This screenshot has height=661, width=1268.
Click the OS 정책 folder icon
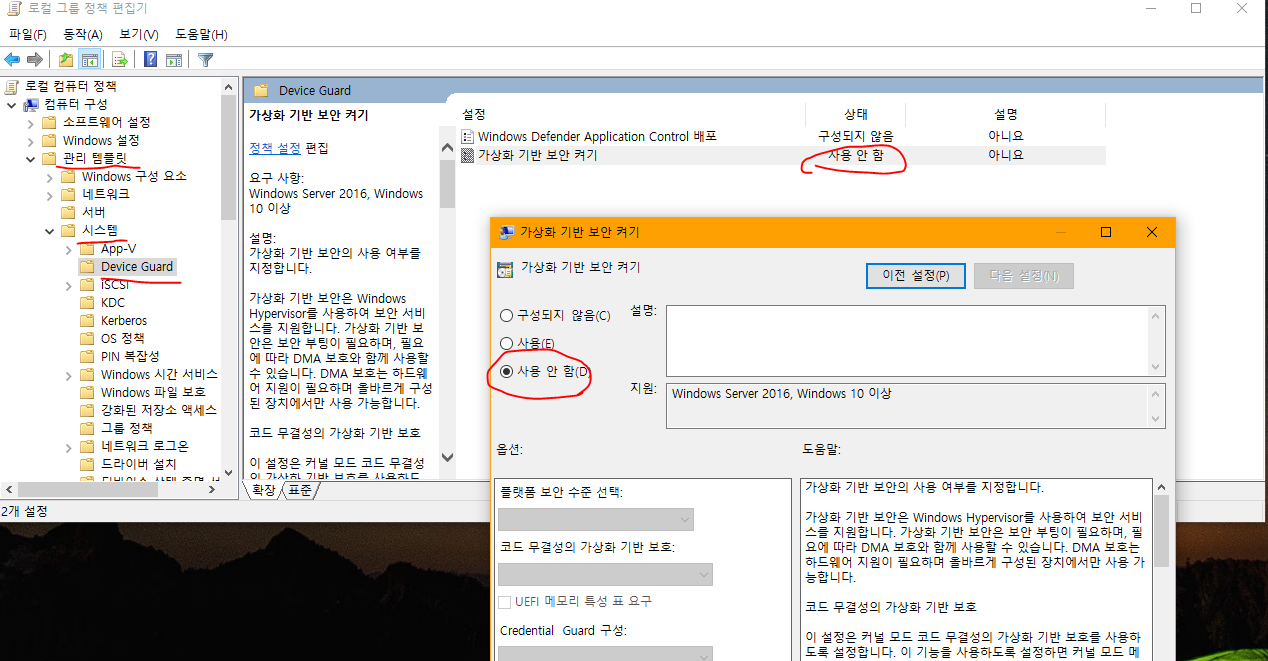(87, 338)
